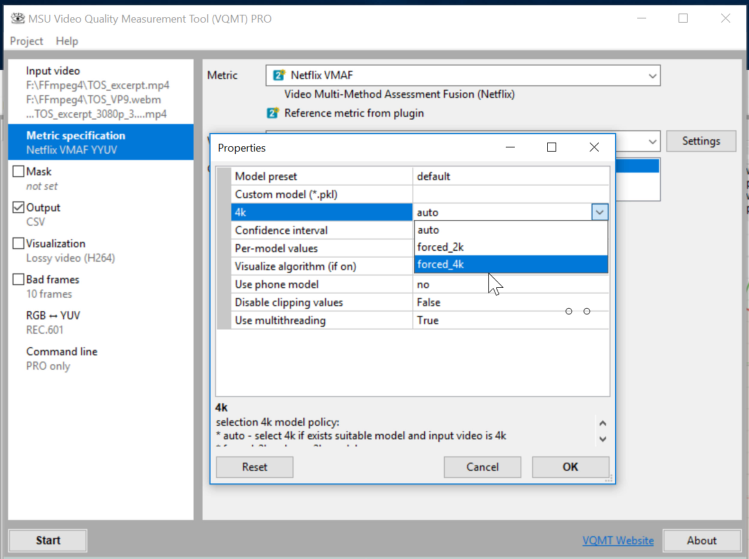Click Use multithreading 'True' value
The image size is (749, 559).
(511, 320)
